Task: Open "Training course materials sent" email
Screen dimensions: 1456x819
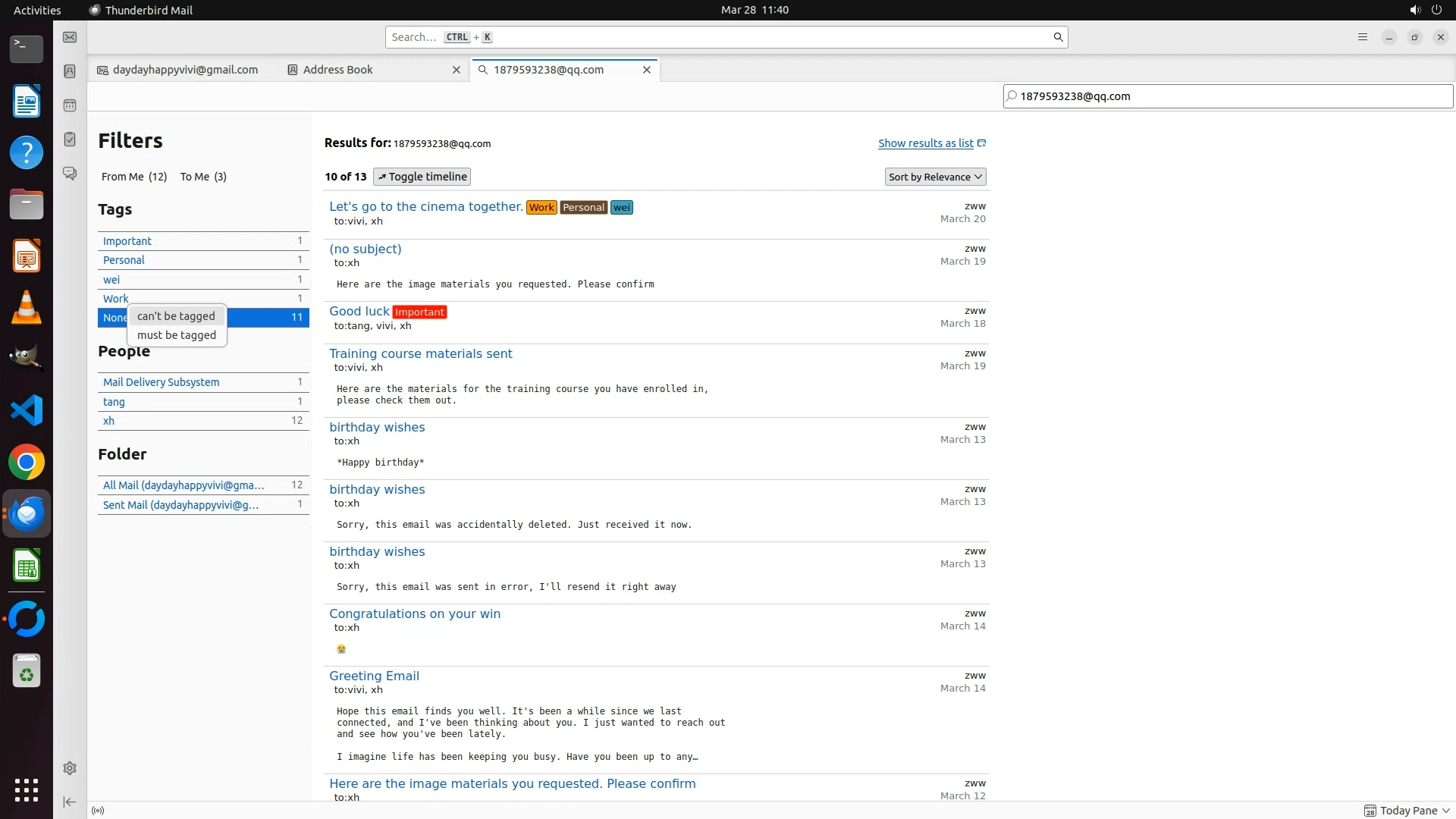Action: [420, 353]
